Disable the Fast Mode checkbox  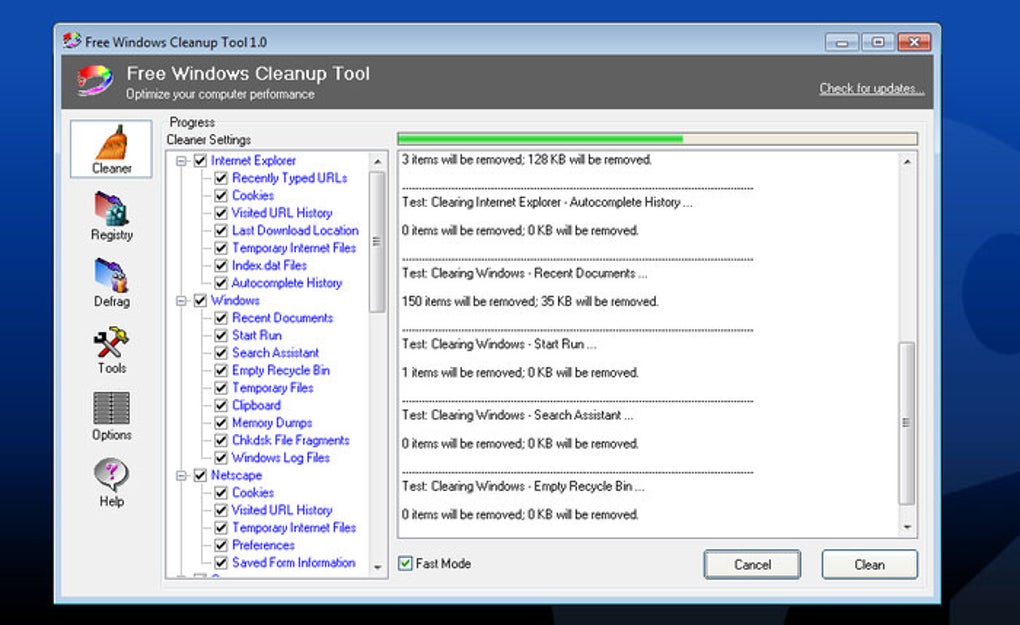(405, 564)
